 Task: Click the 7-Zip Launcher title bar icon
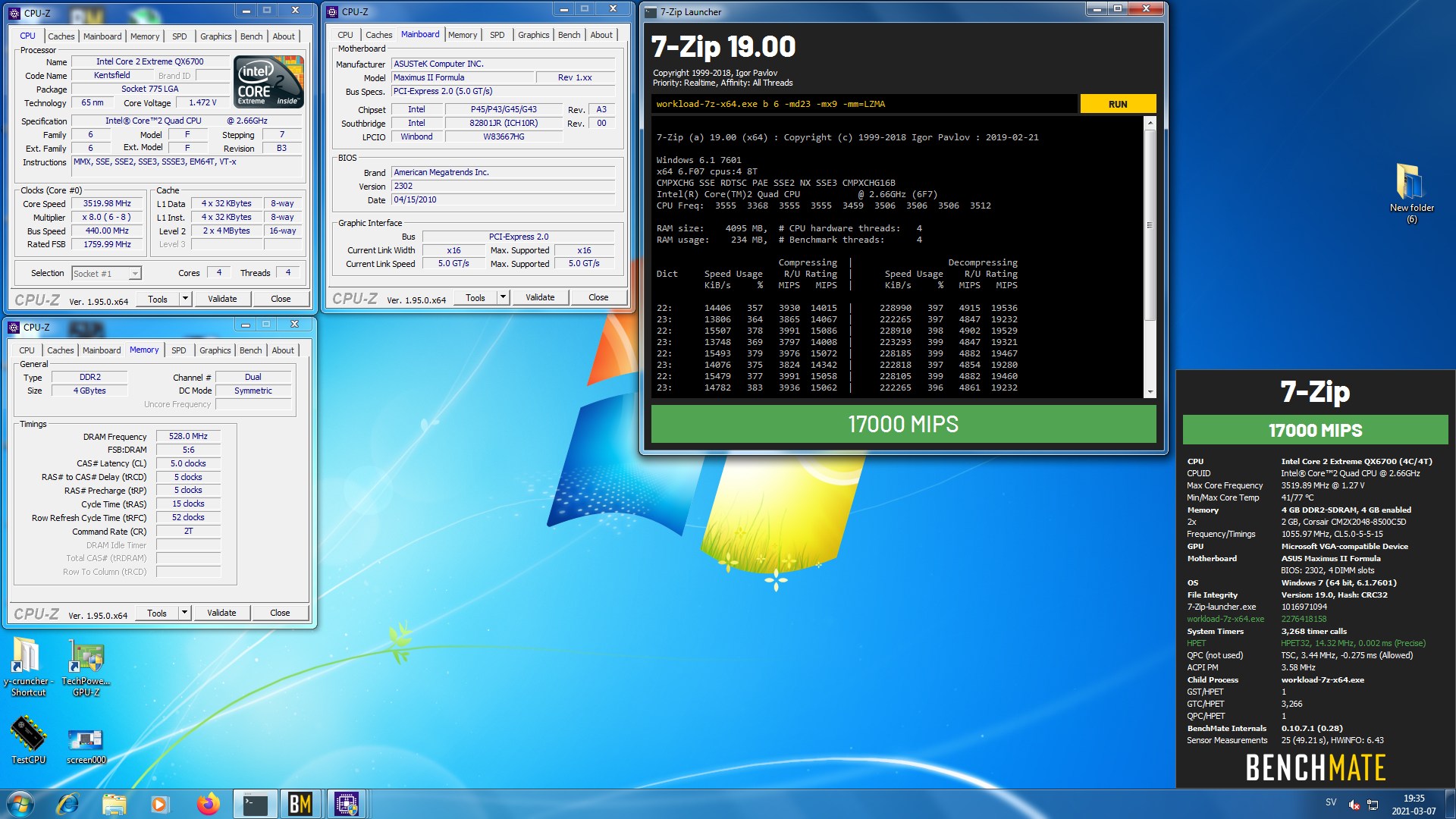(x=651, y=12)
